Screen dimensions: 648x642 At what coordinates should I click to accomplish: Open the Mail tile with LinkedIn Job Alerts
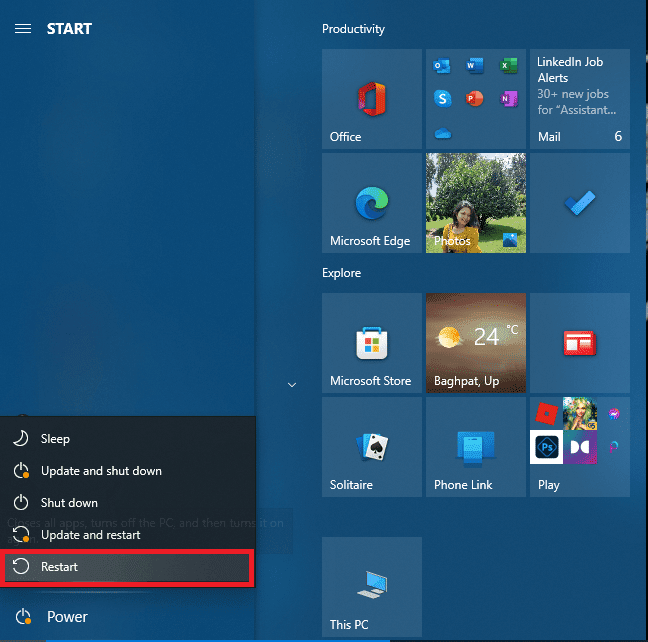(580, 99)
